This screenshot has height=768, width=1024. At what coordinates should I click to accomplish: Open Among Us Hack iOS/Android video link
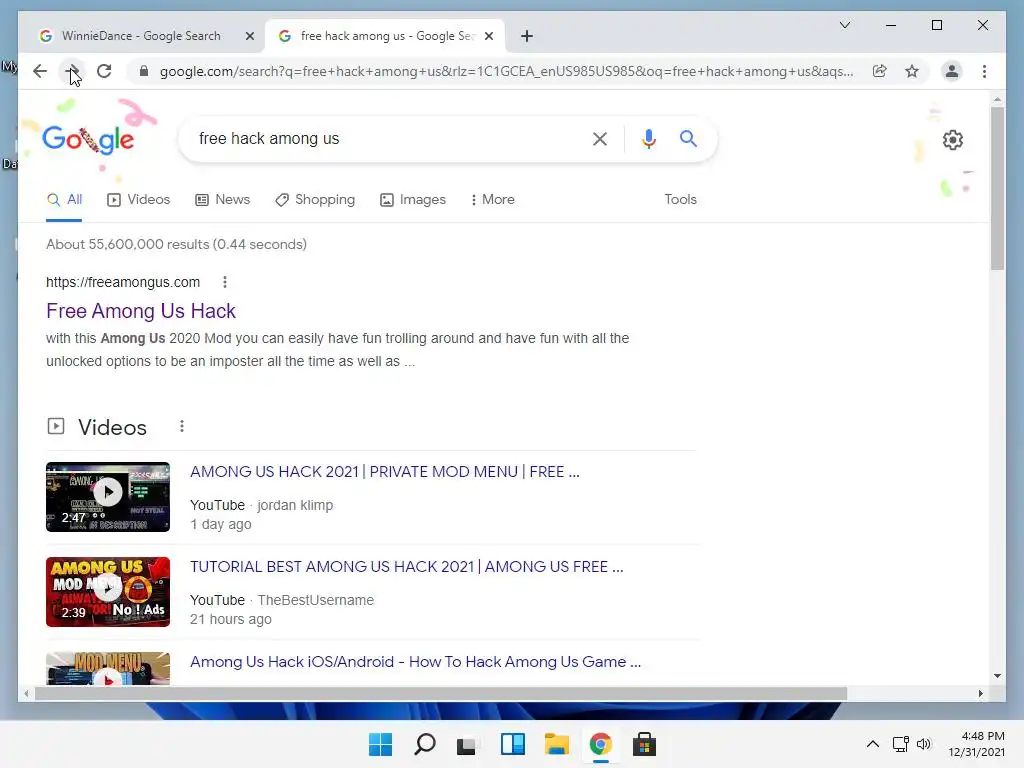pyautogui.click(x=415, y=662)
